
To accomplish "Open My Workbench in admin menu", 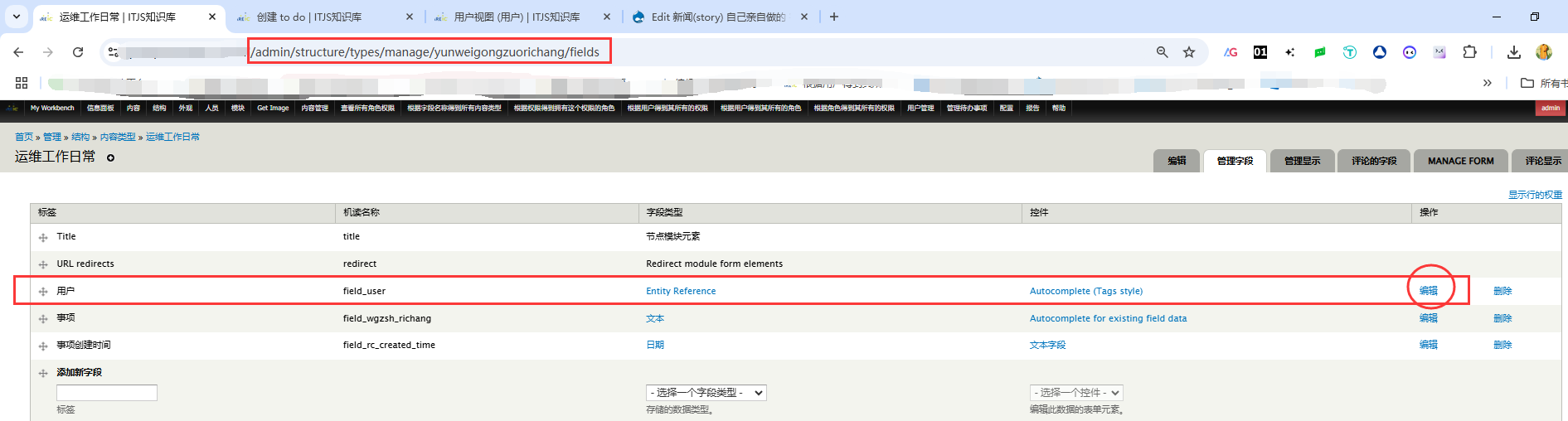I will pyautogui.click(x=52, y=108).
